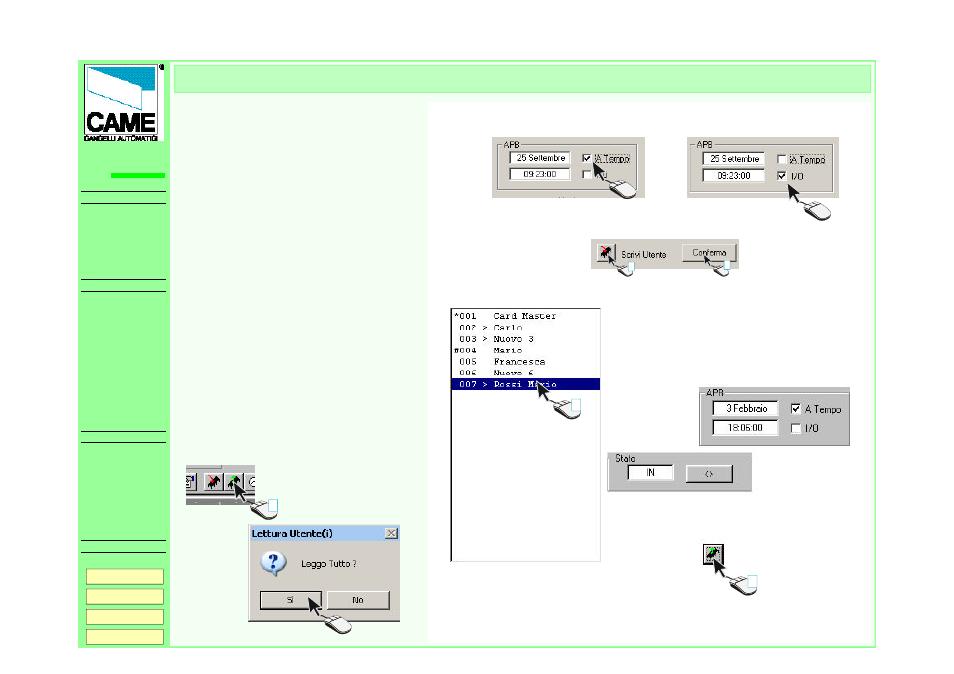954x674 pixels.
Task: Tick the unchecked A Tempo box beside 25 Settembre
Action: coord(782,159)
